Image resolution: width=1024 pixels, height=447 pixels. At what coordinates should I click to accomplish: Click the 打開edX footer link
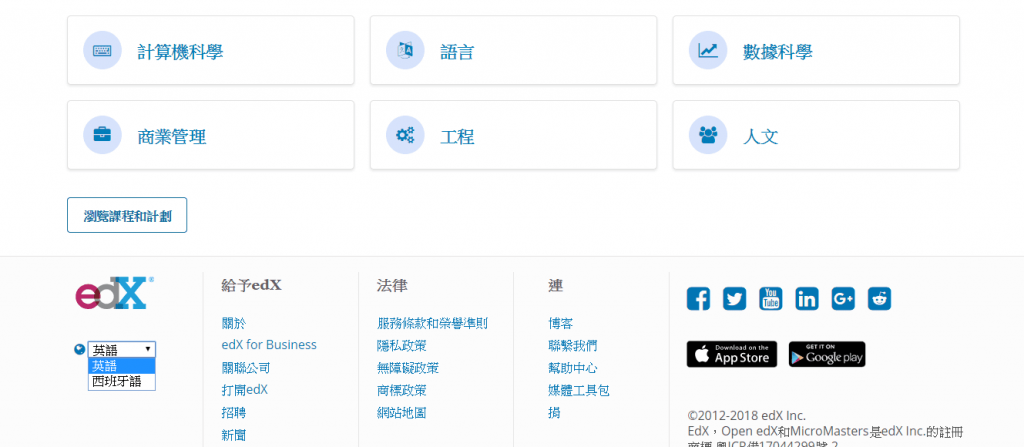tap(244, 390)
